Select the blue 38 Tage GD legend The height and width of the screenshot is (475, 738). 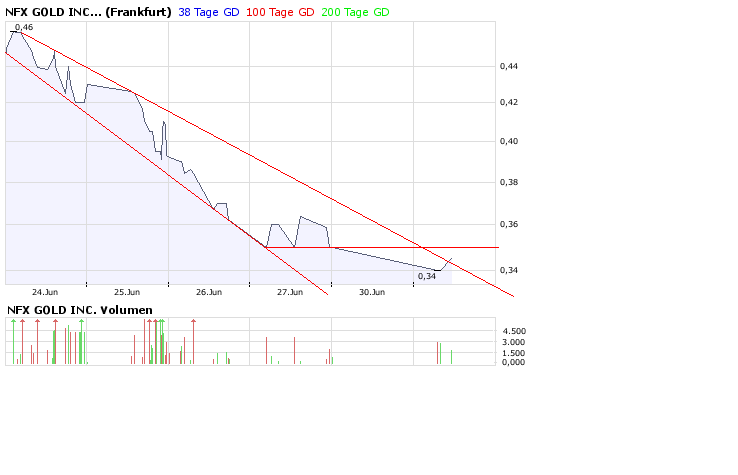[x=208, y=12]
